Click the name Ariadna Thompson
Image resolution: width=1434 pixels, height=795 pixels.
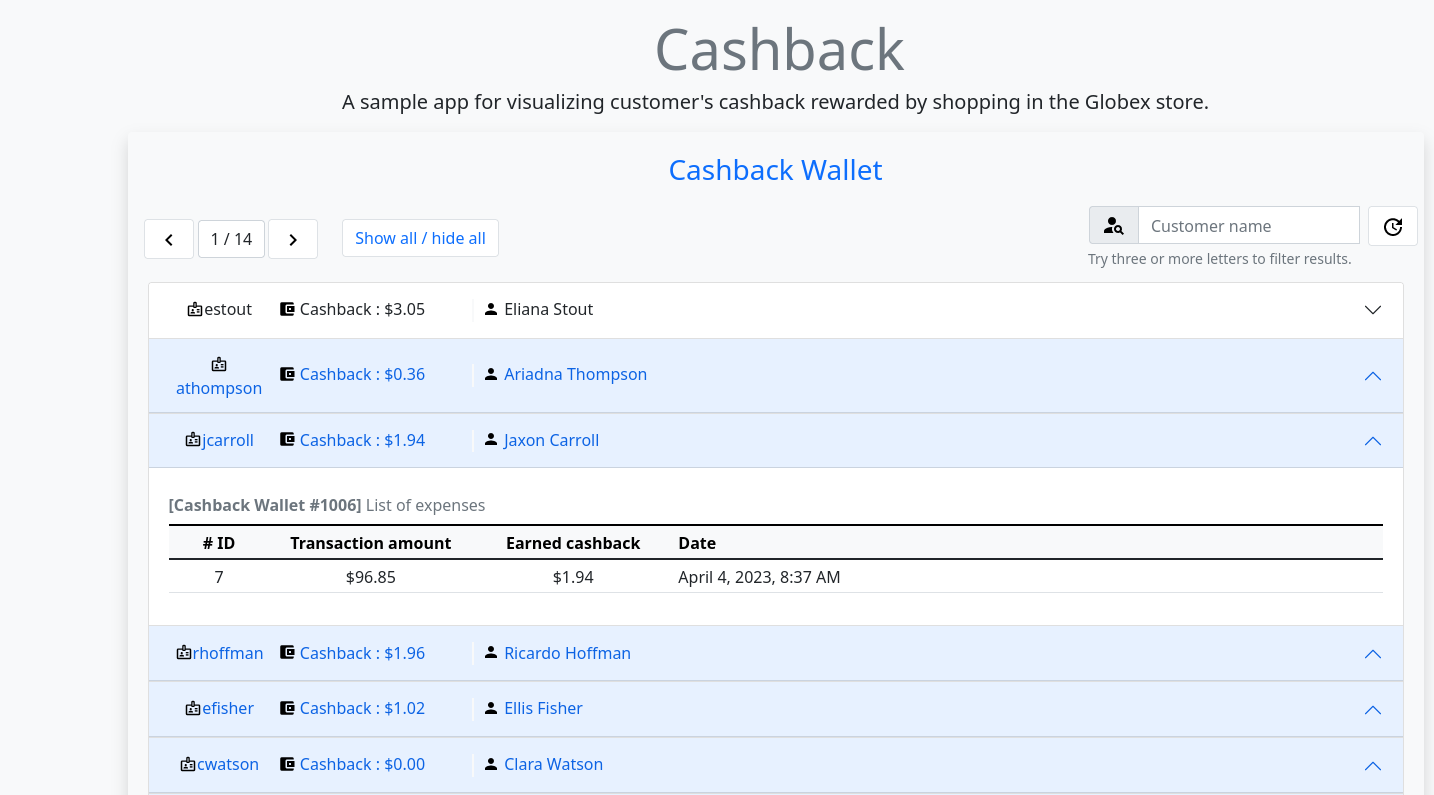tap(575, 374)
